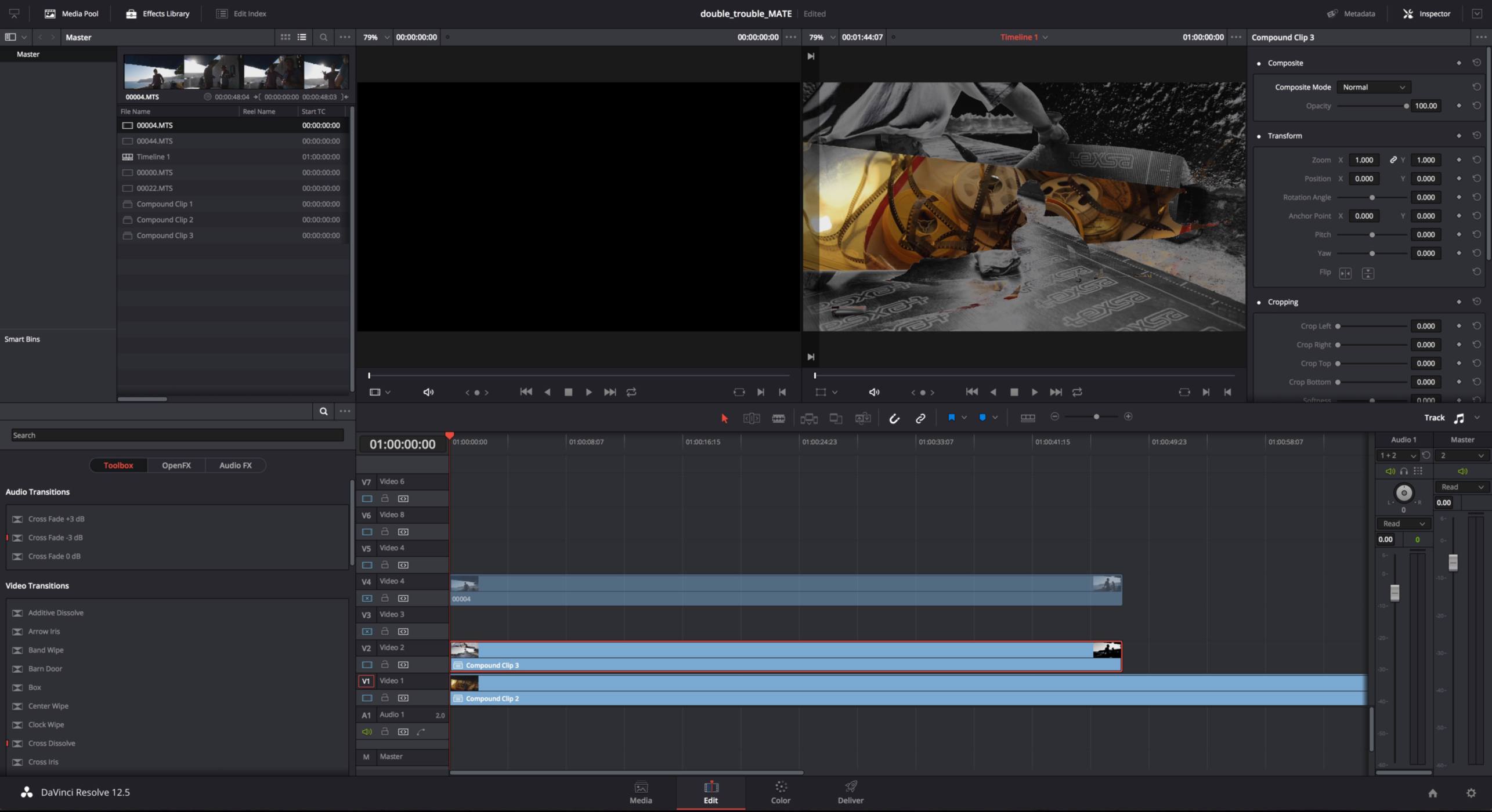1492x812 pixels.
Task: Toggle Loop in the source viewer
Action: click(x=631, y=393)
